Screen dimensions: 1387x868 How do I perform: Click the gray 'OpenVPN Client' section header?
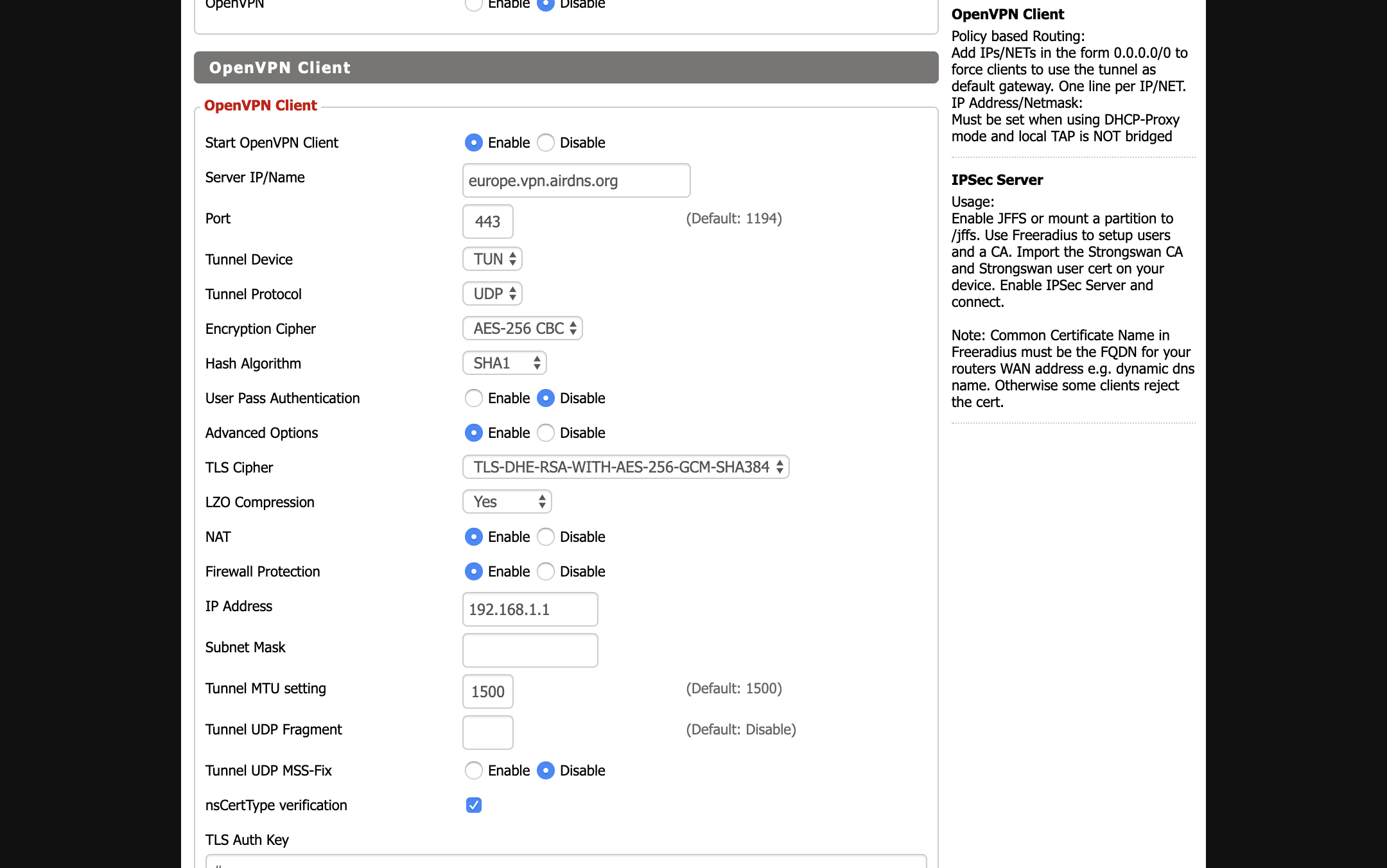(566, 67)
